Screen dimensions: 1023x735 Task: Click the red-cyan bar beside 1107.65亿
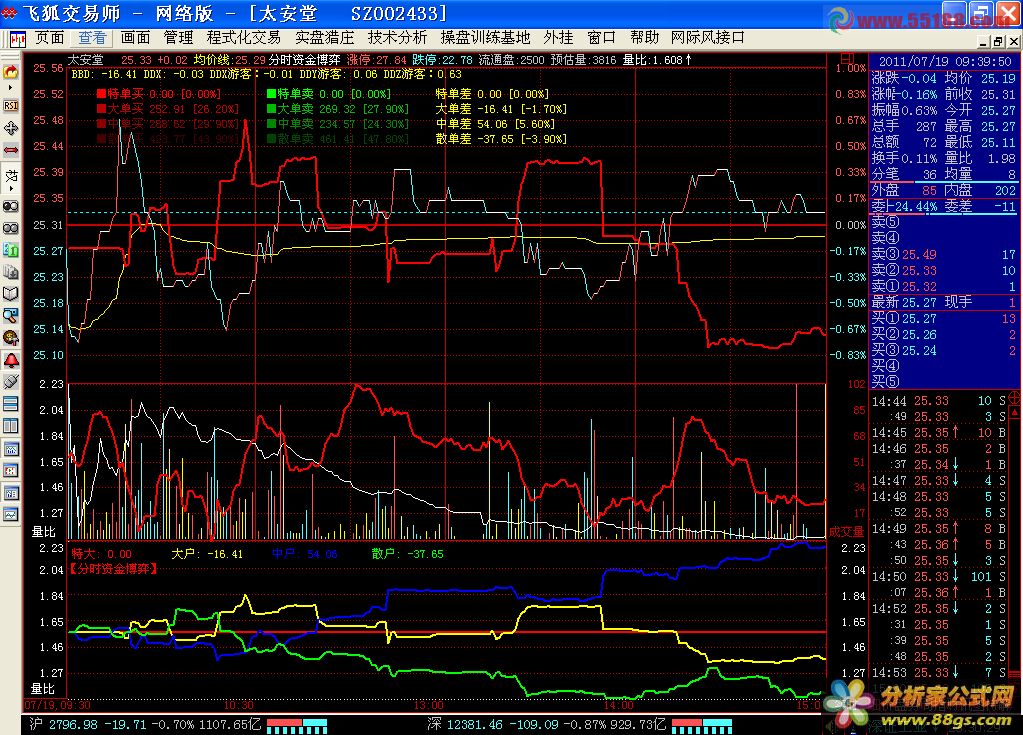[x=297, y=726]
